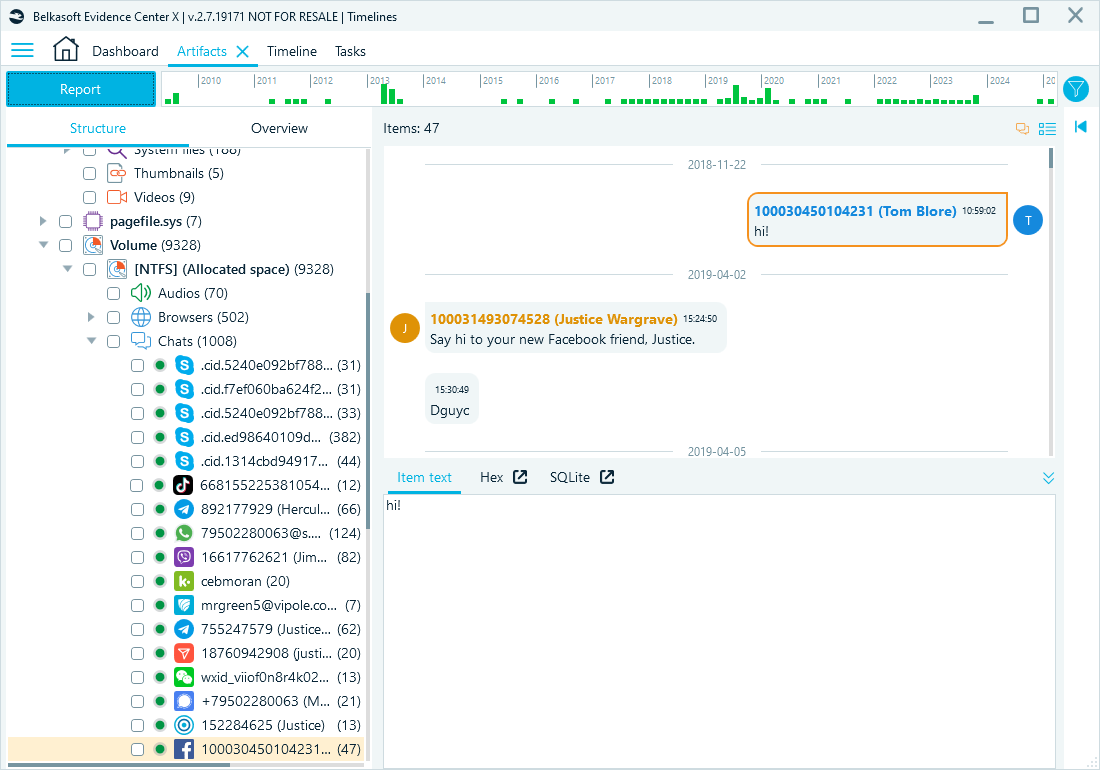The height and width of the screenshot is (770, 1100).
Task: Collapse the side panel arrow icon
Action: point(1080,126)
